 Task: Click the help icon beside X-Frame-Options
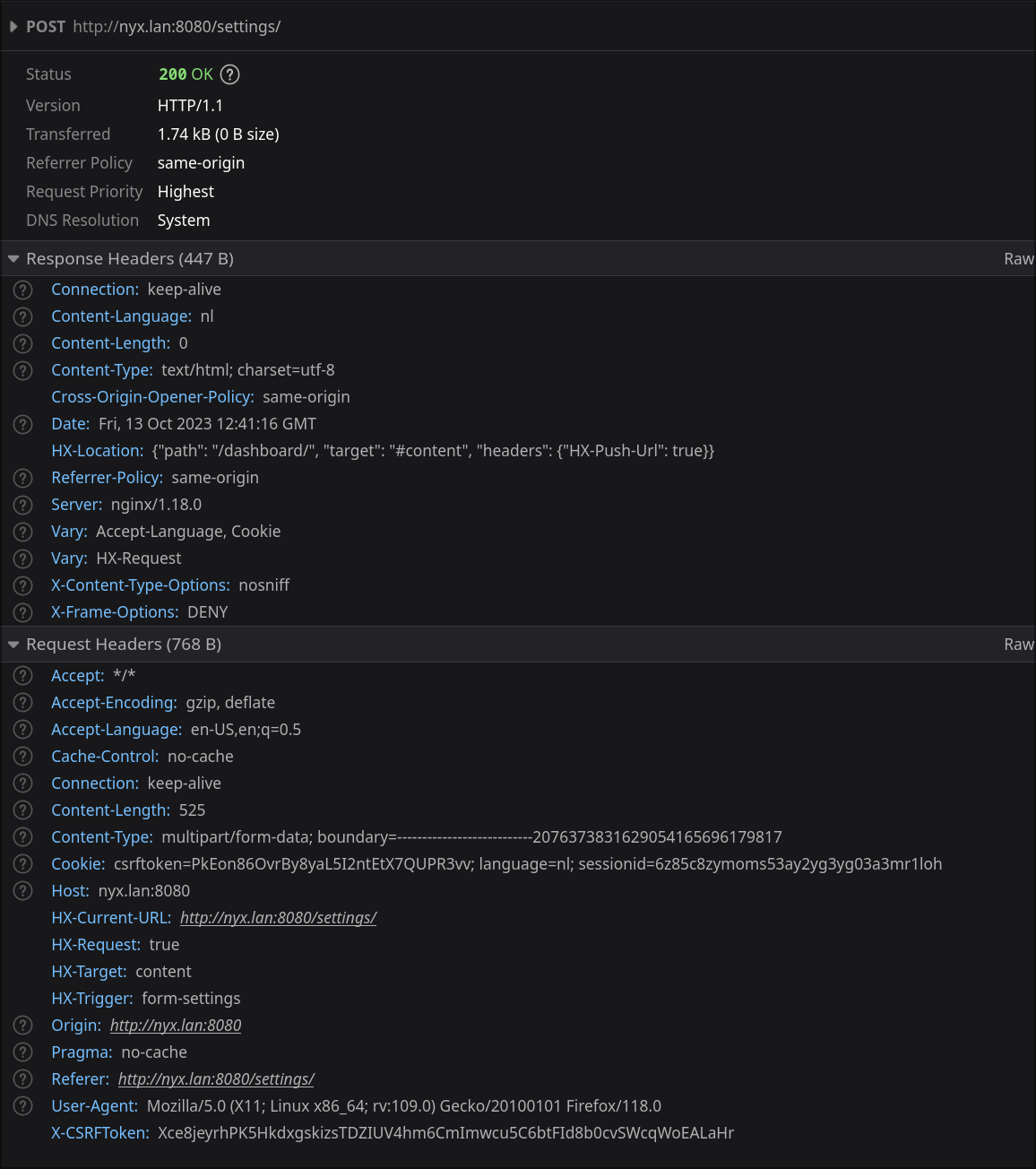click(22, 612)
